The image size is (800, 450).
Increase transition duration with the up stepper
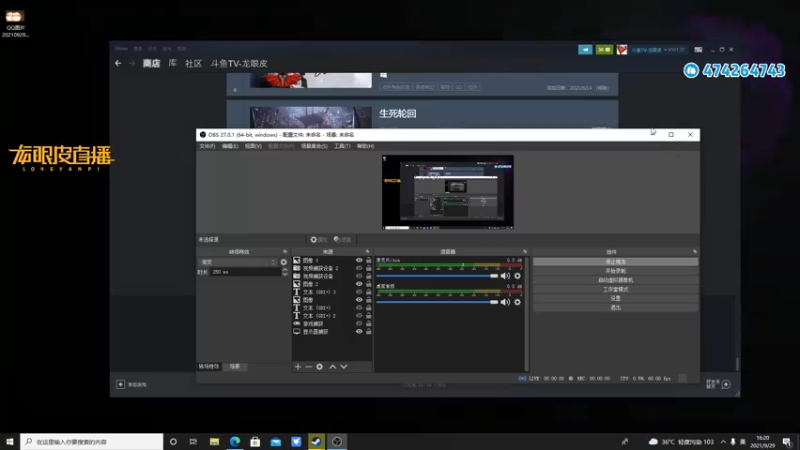(x=285, y=270)
